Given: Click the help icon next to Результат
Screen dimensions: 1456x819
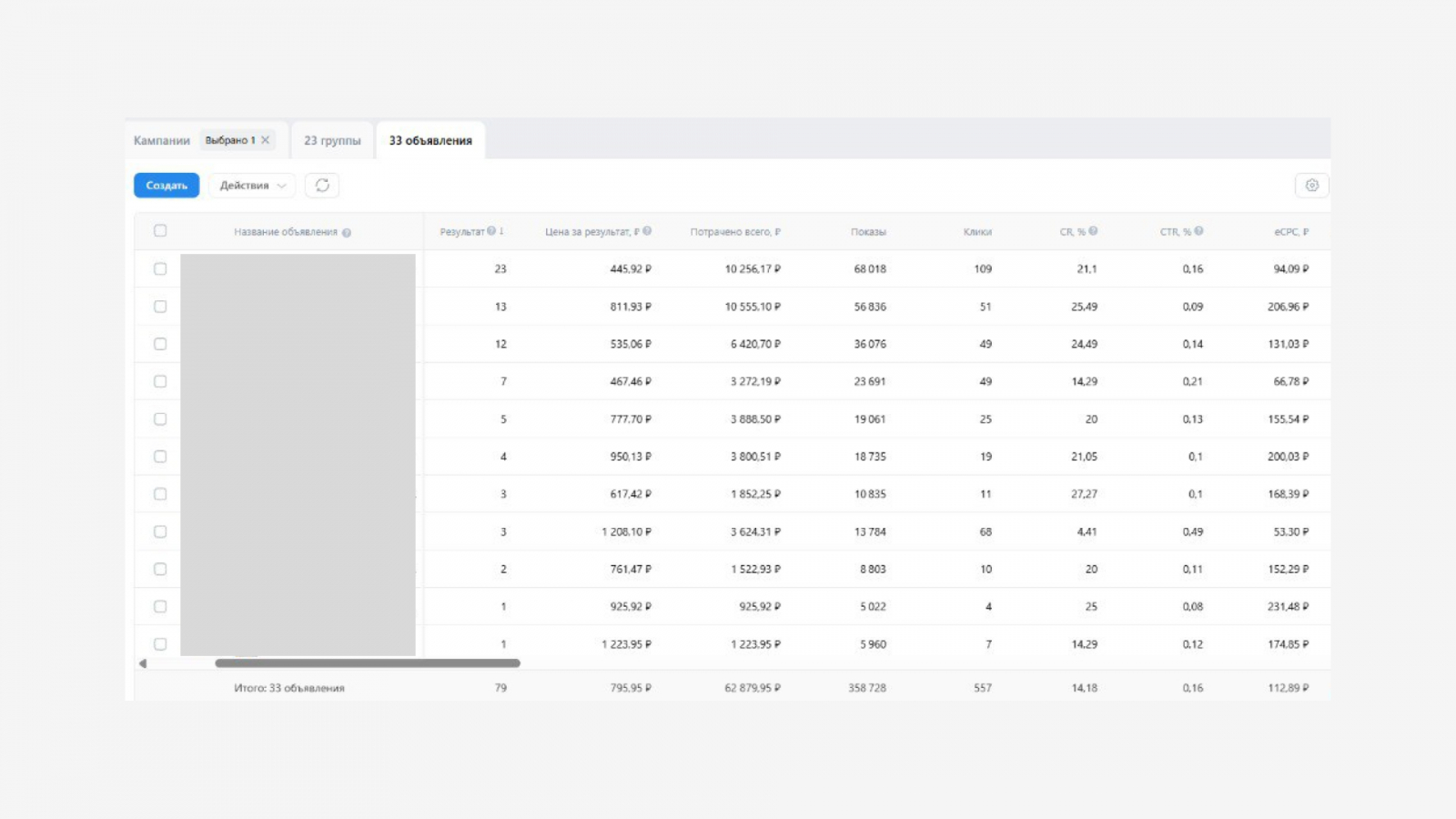Looking at the screenshot, I should tap(491, 231).
